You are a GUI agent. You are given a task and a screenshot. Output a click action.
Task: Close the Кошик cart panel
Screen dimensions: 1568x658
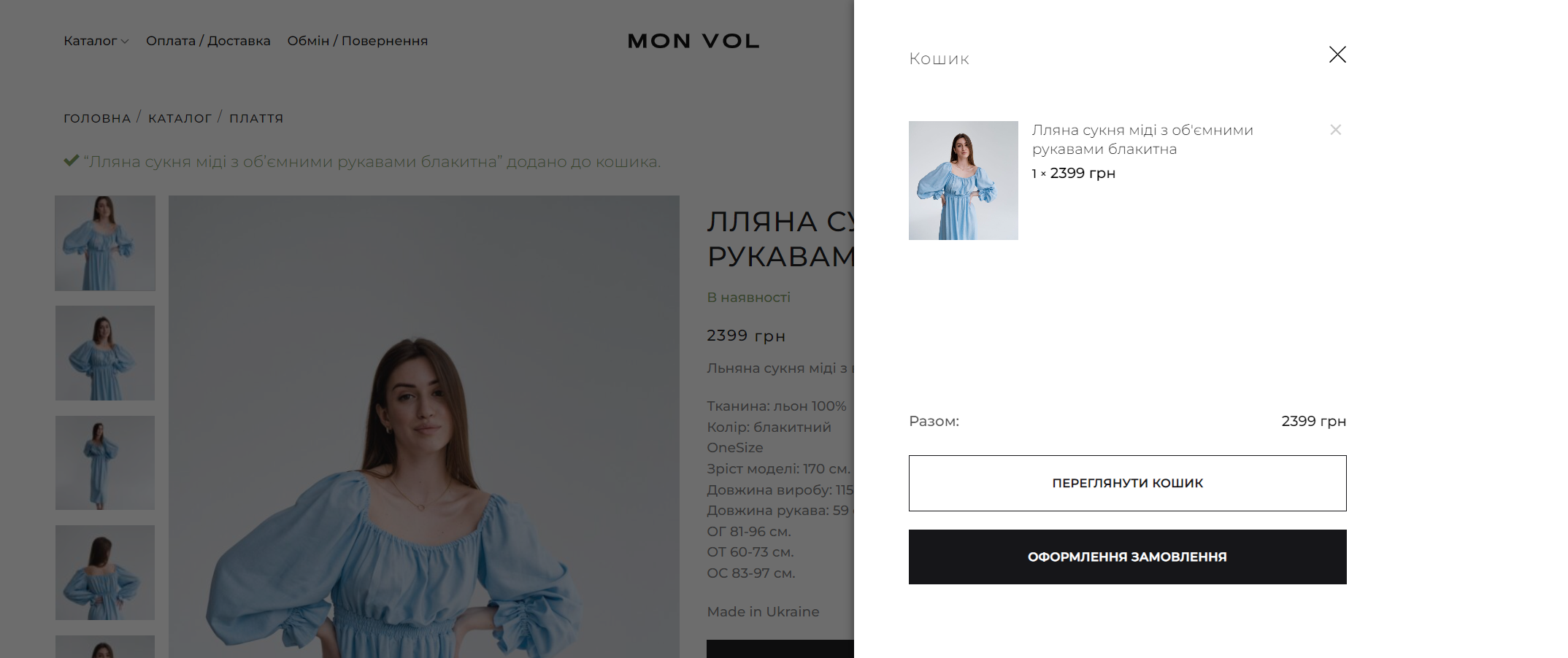(x=1337, y=55)
